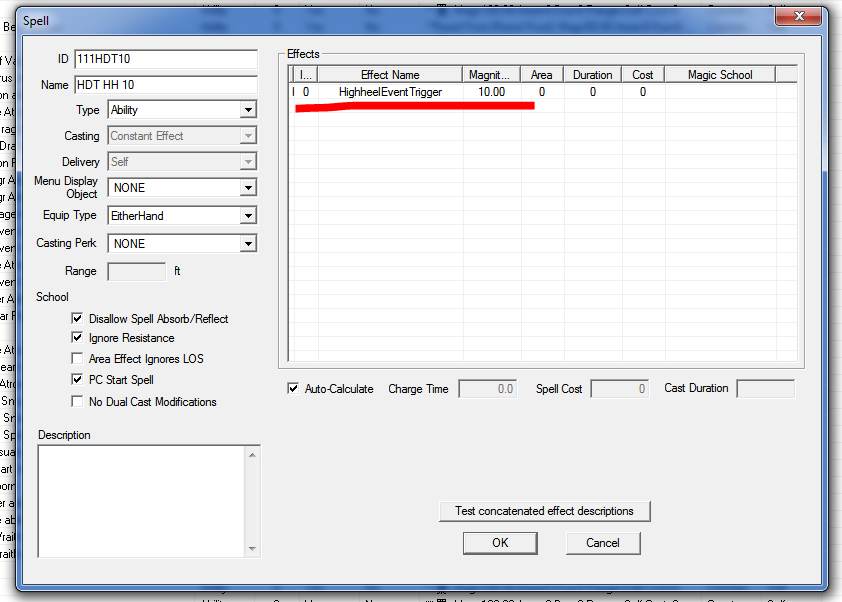Click the Cost column header

pos(643,75)
